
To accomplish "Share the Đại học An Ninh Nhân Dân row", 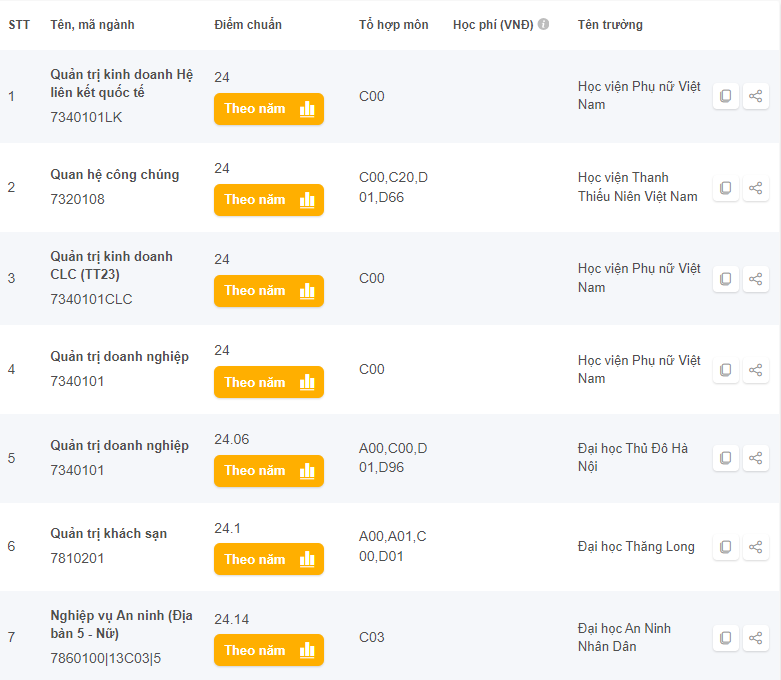I will [x=756, y=638].
